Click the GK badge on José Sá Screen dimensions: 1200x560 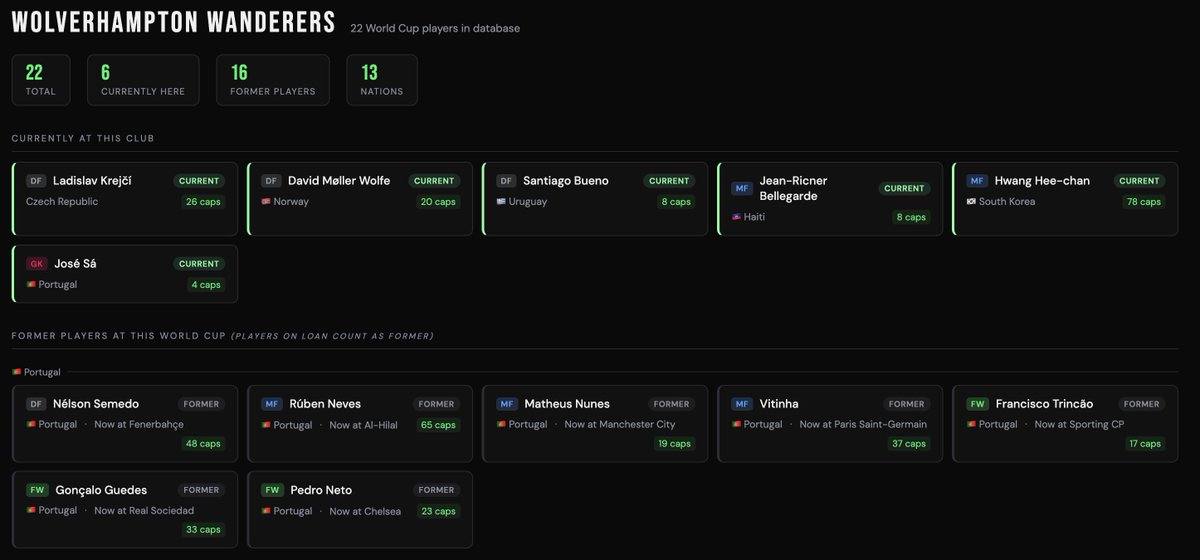pos(37,264)
